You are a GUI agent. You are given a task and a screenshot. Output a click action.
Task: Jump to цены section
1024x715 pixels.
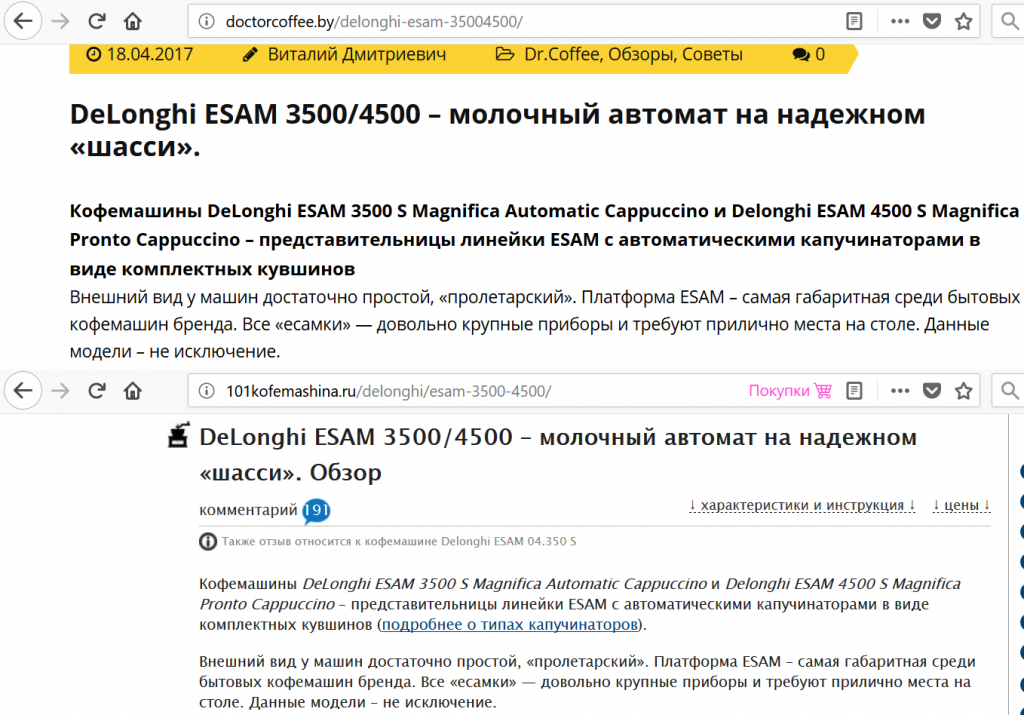[961, 505]
